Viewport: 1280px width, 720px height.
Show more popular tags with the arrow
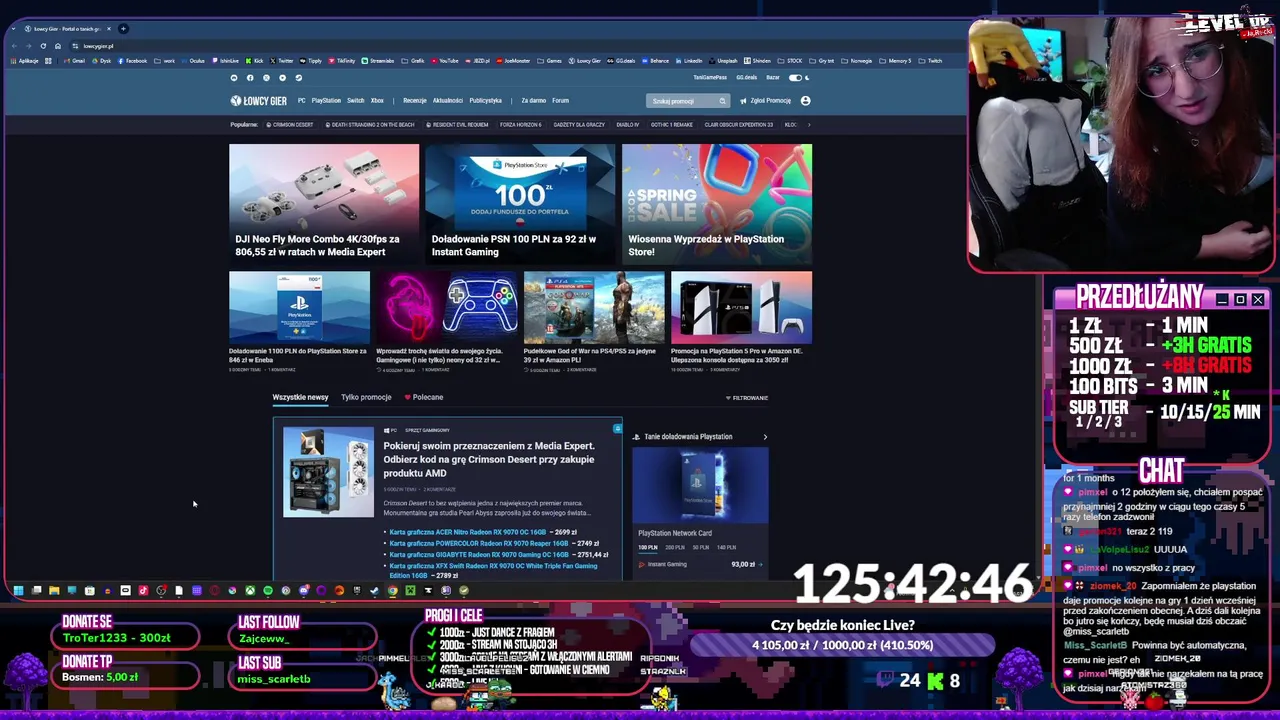[x=808, y=125]
